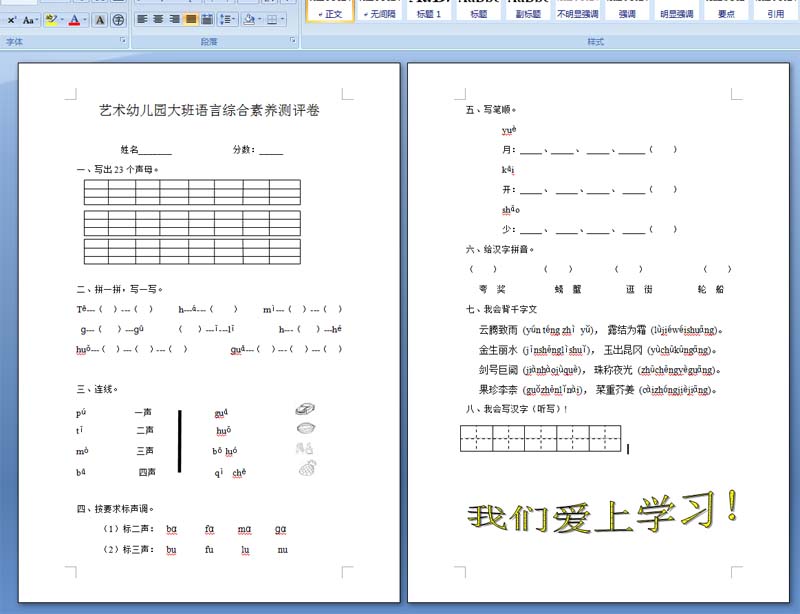The height and width of the screenshot is (614, 800).
Task: Click heading 六、给汉字拼音
Action: coord(499,250)
